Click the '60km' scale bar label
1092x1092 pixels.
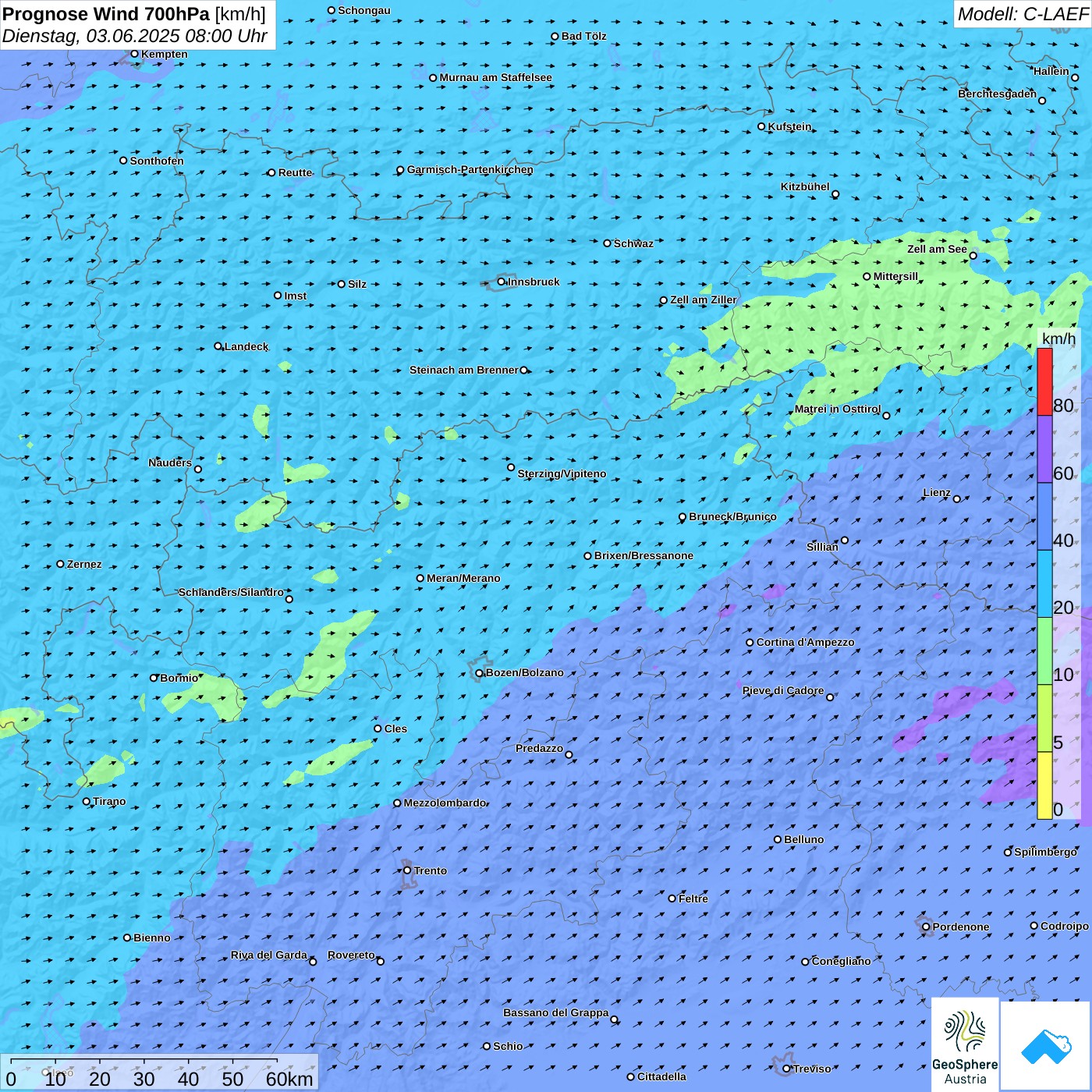(x=289, y=1079)
